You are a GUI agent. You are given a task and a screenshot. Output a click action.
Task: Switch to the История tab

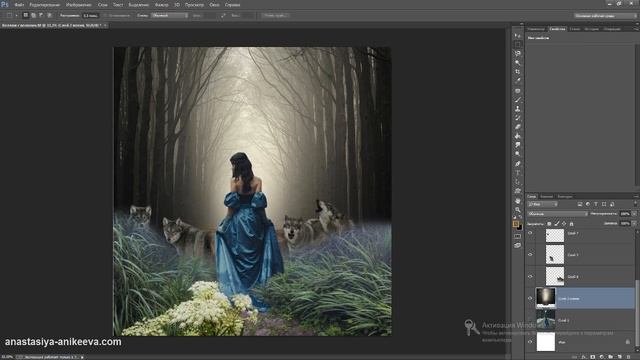tap(591, 29)
